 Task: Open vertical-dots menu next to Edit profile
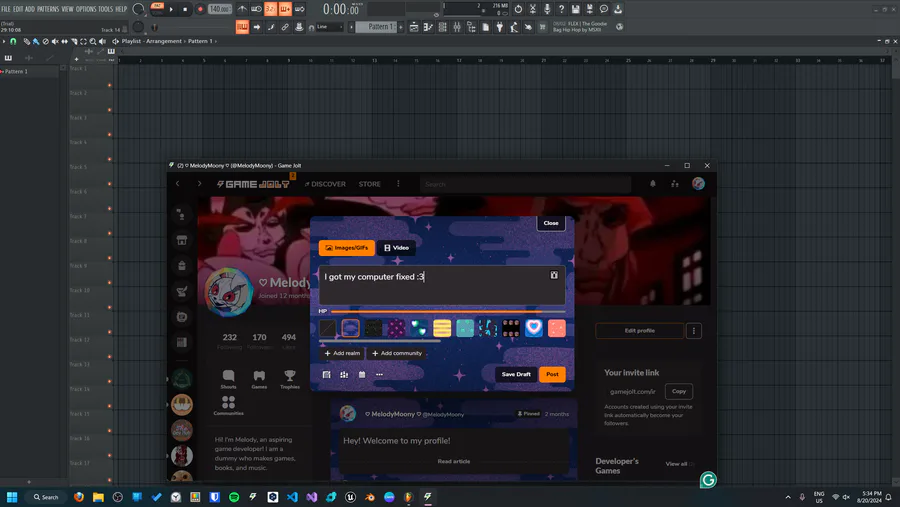click(x=693, y=331)
